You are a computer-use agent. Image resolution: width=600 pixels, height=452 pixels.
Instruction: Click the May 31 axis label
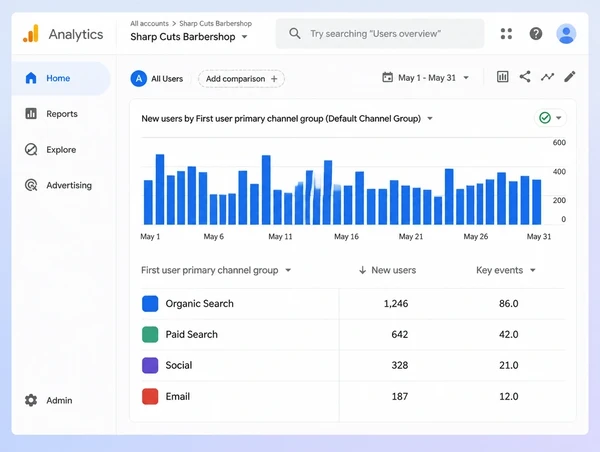(539, 237)
